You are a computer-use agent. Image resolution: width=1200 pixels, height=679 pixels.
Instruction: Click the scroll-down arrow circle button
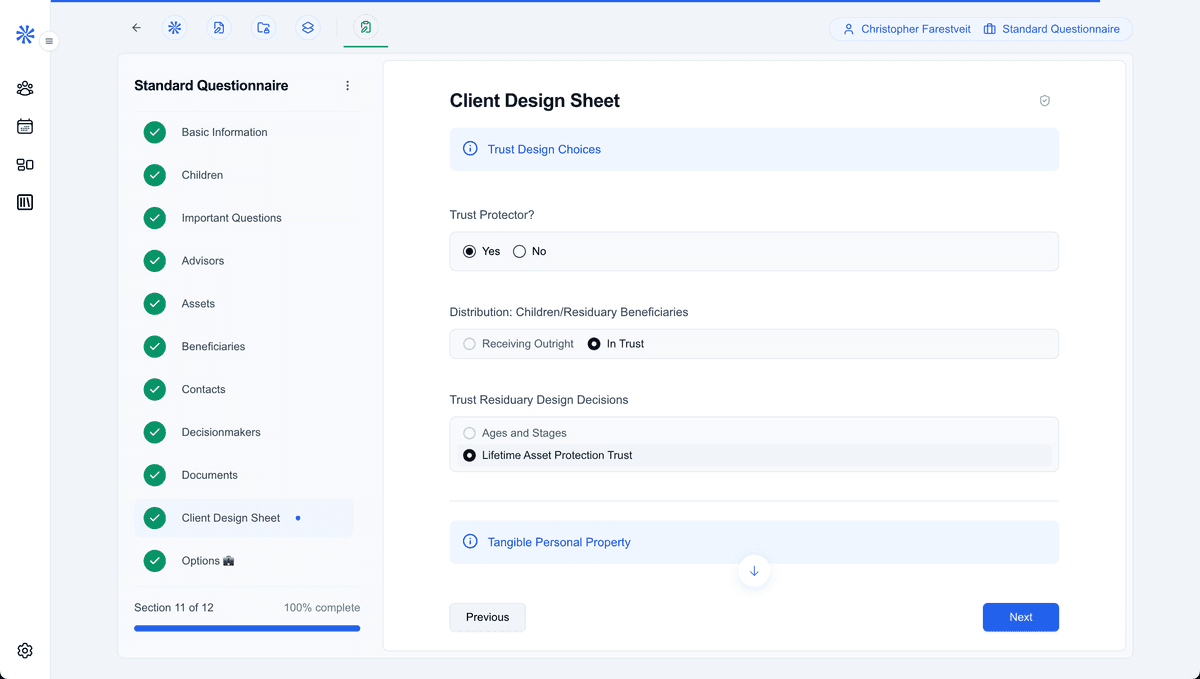[754, 571]
